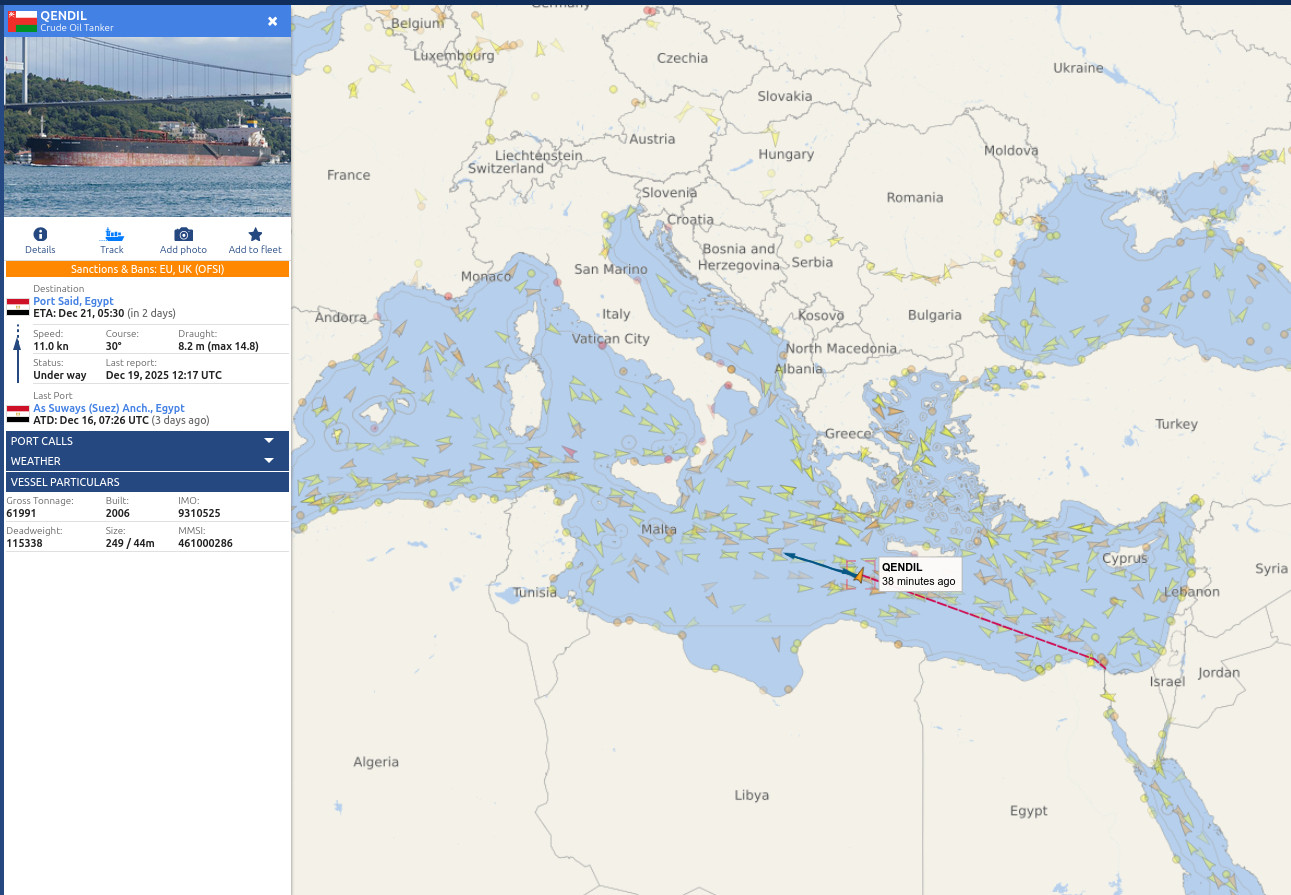
Task: Click the Tunisia label on the map
Action: pos(535,592)
